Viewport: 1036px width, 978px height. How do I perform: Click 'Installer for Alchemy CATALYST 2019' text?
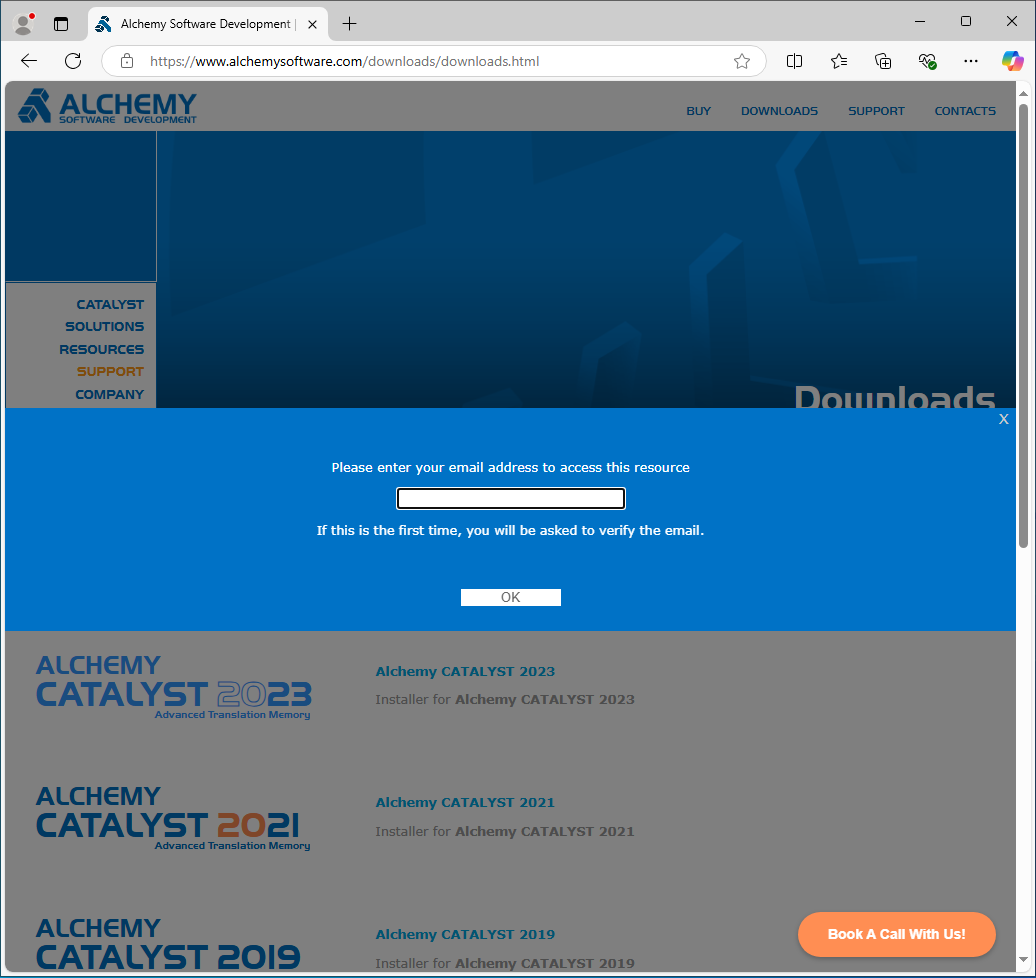click(x=505, y=963)
